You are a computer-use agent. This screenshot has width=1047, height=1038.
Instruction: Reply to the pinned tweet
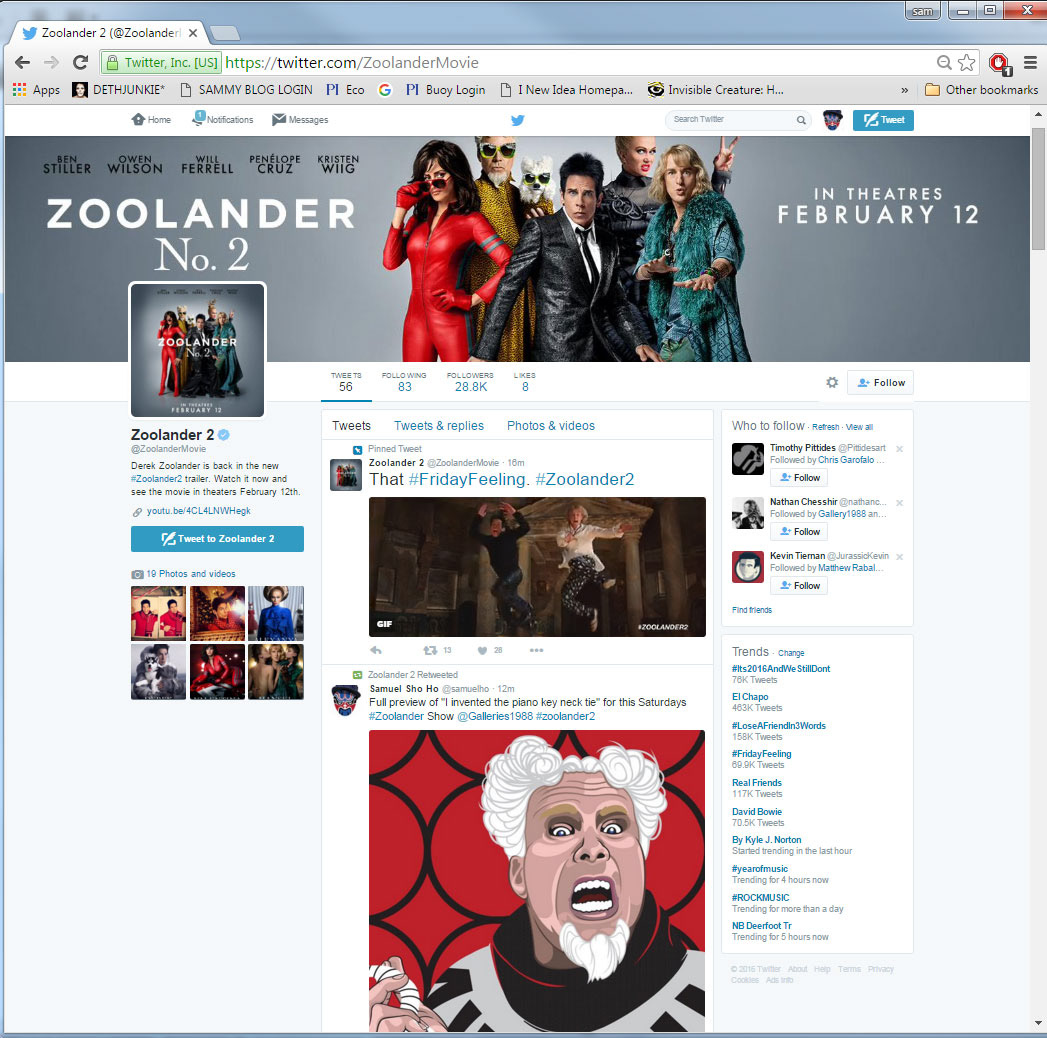(376, 650)
